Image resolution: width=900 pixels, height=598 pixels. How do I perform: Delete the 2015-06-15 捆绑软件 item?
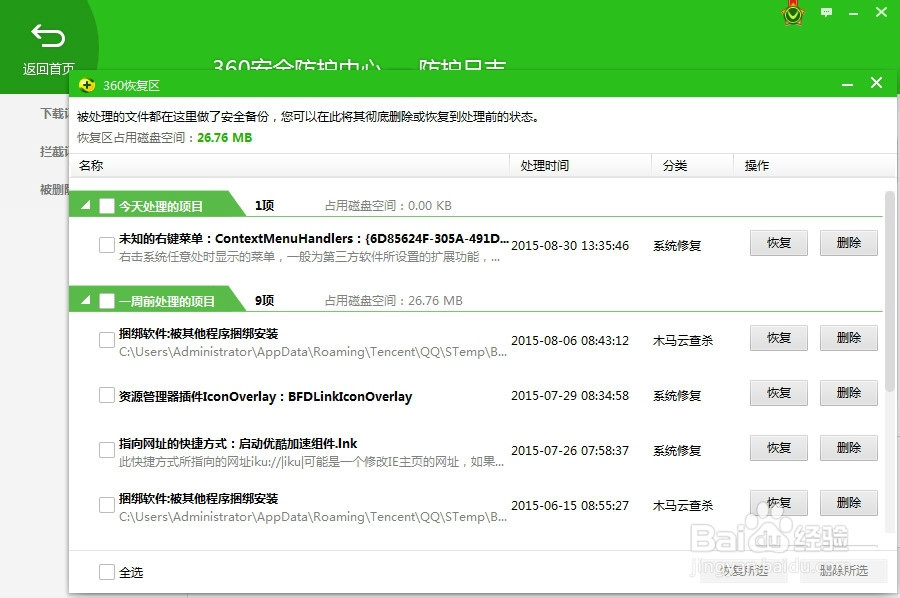click(x=849, y=503)
